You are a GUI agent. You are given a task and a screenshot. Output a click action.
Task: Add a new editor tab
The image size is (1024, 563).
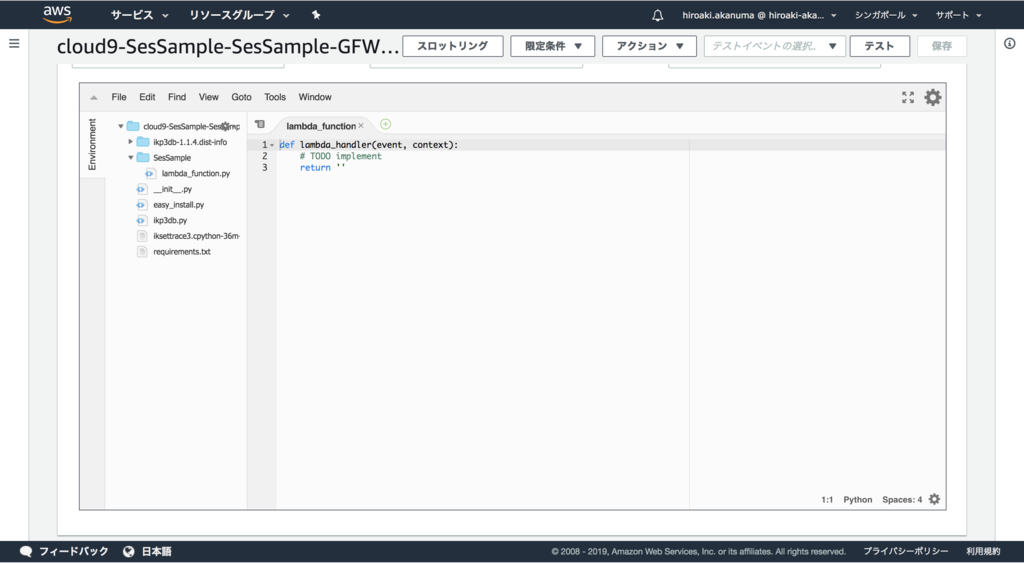coord(385,124)
